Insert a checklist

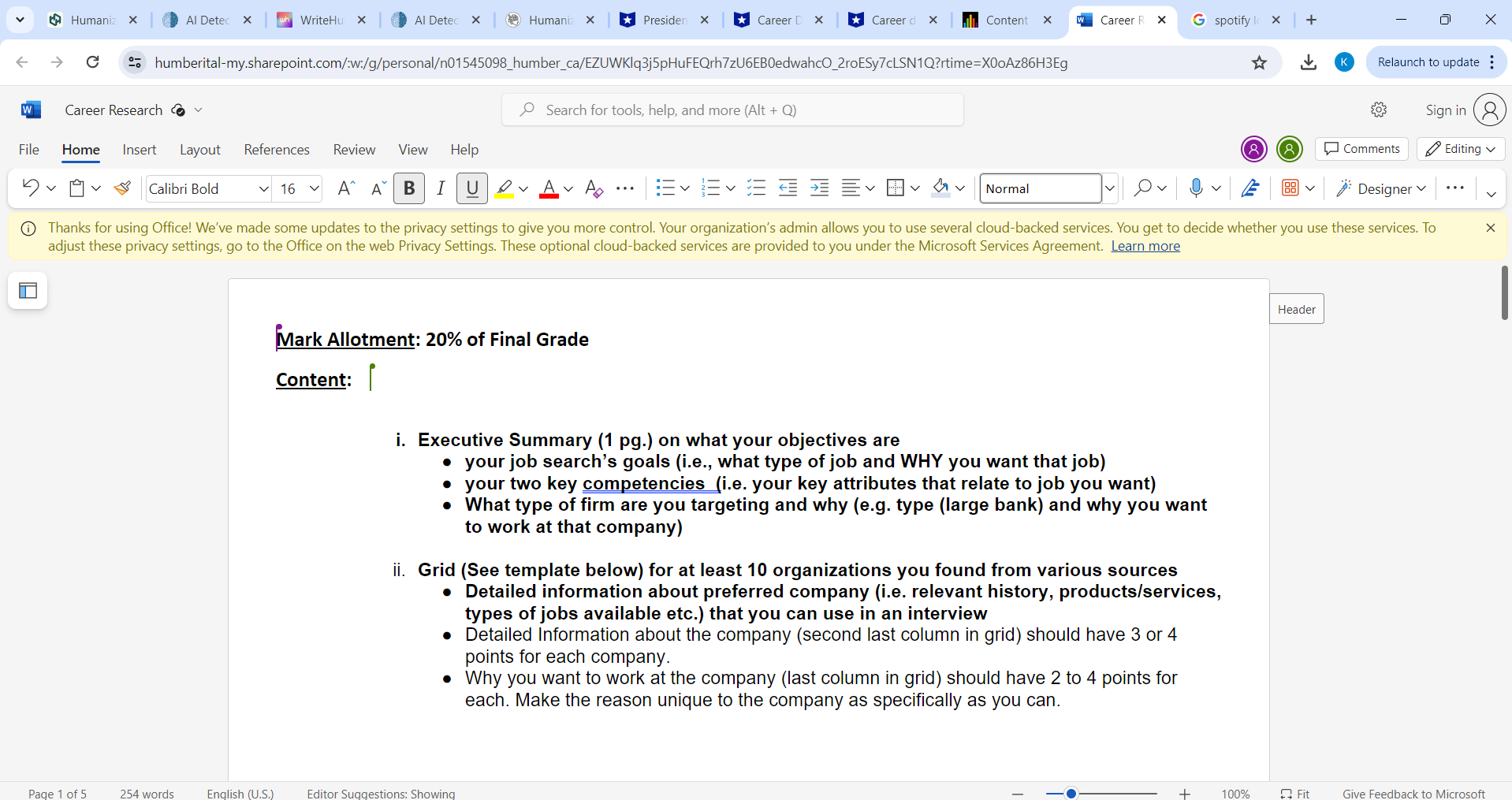coord(756,188)
